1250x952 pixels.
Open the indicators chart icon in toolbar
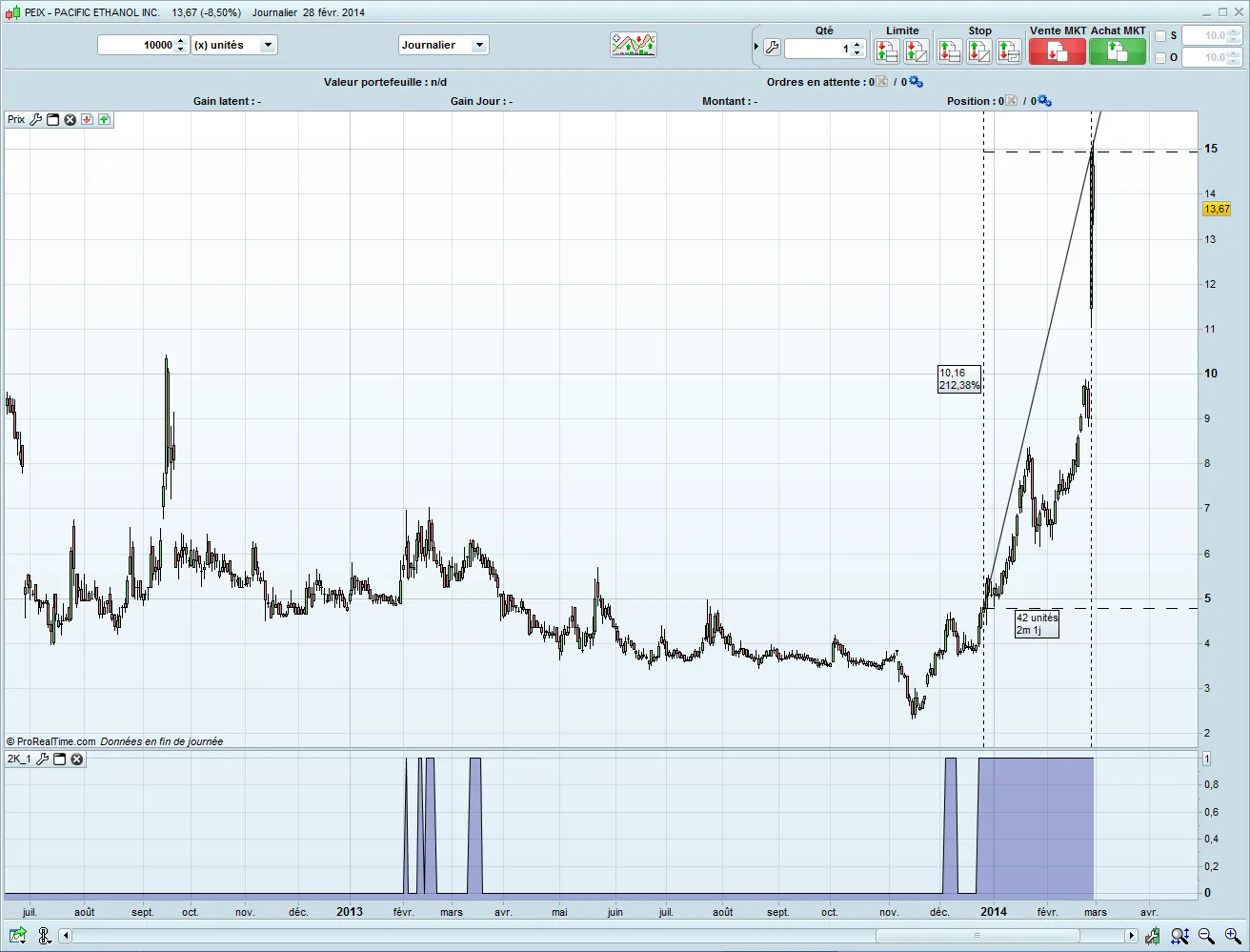pyautogui.click(x=633, y=45)
